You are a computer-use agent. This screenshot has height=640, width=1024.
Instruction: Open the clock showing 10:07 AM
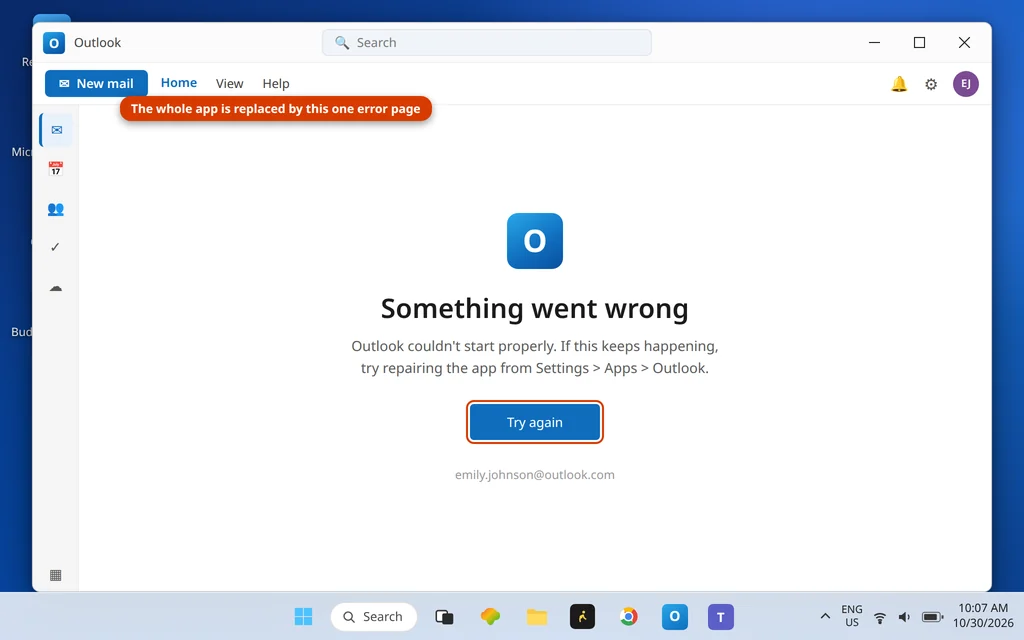[x=983, y=616]
